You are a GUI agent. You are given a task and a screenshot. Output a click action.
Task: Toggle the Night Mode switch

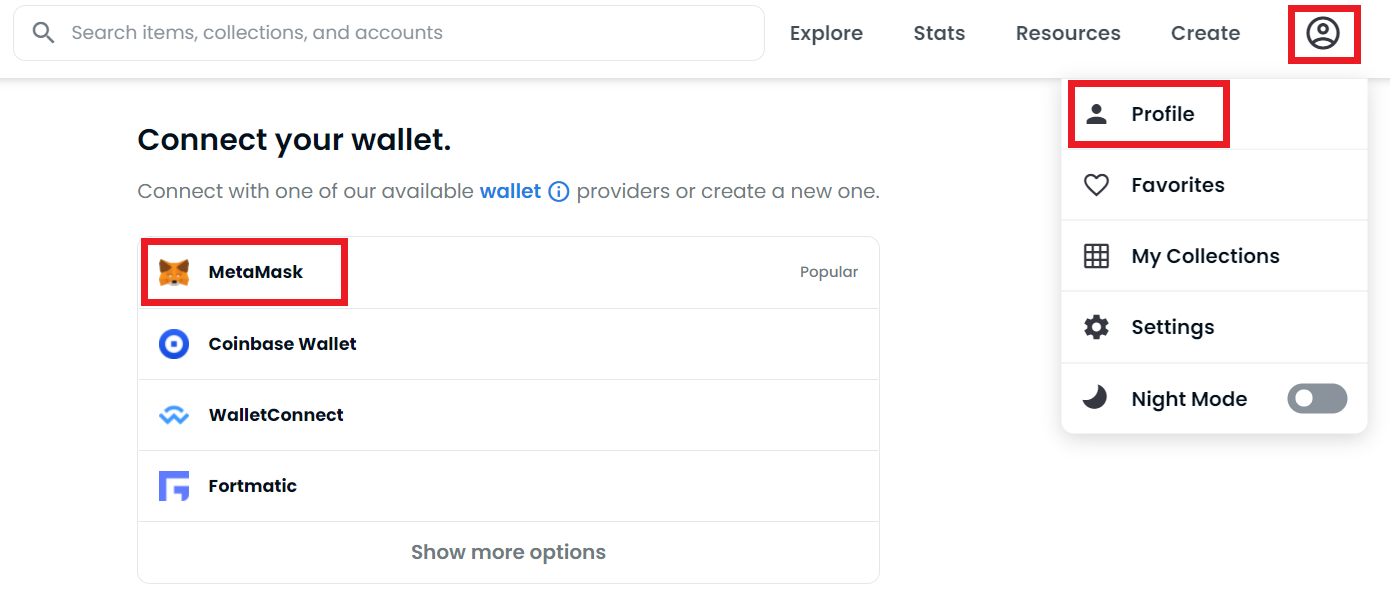pyautogui.click(x=1316, y=399)
